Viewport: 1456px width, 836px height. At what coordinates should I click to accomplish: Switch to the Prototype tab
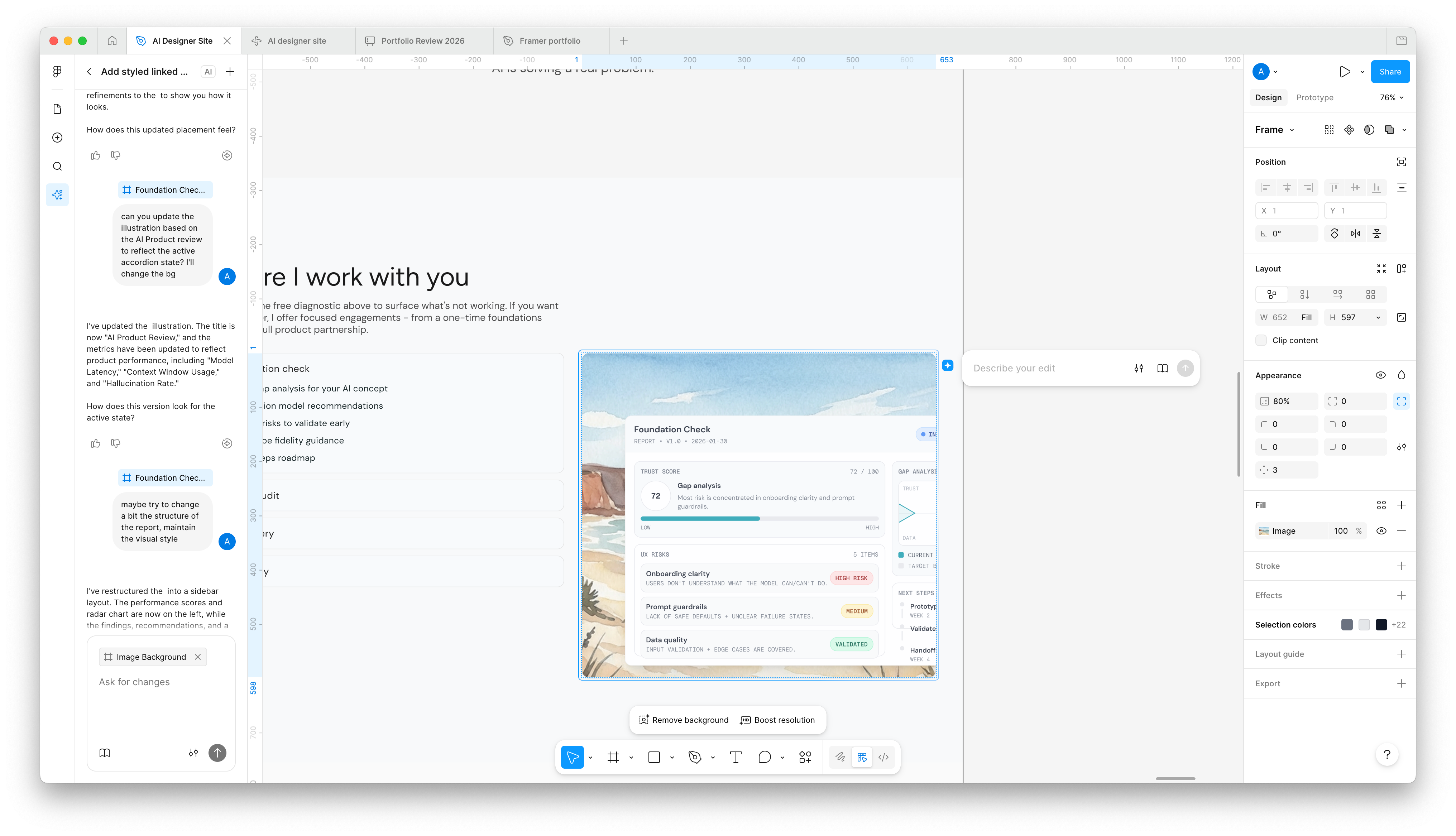pos(1315,98)
